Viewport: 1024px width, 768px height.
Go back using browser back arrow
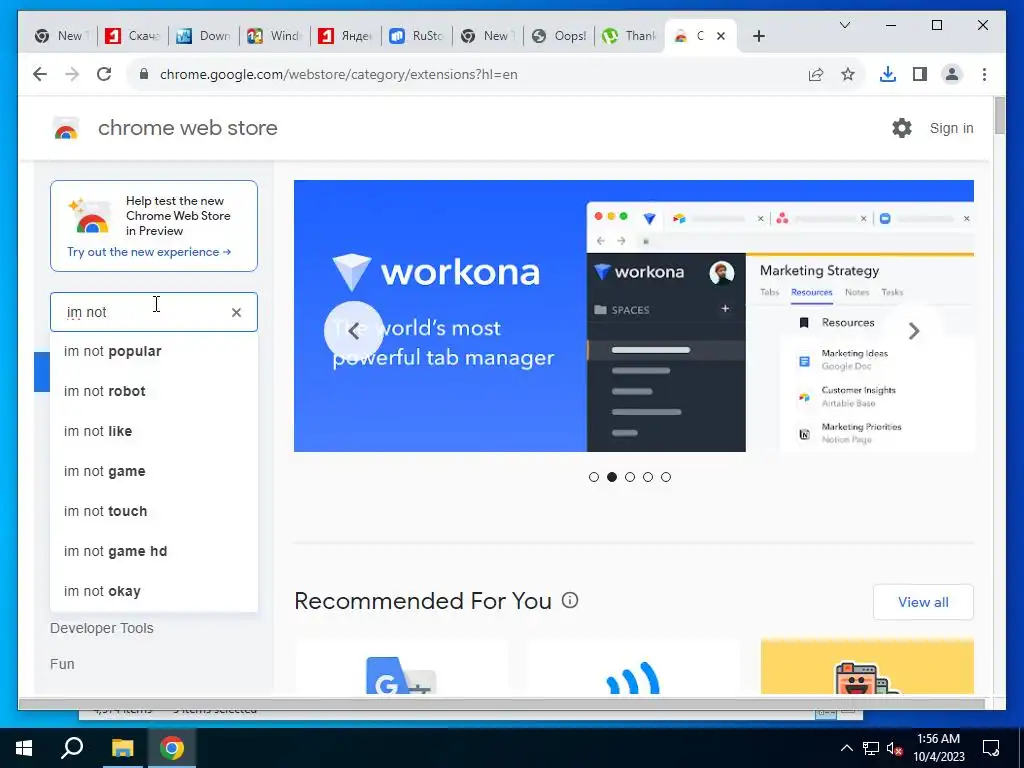[x=40, y=74]
